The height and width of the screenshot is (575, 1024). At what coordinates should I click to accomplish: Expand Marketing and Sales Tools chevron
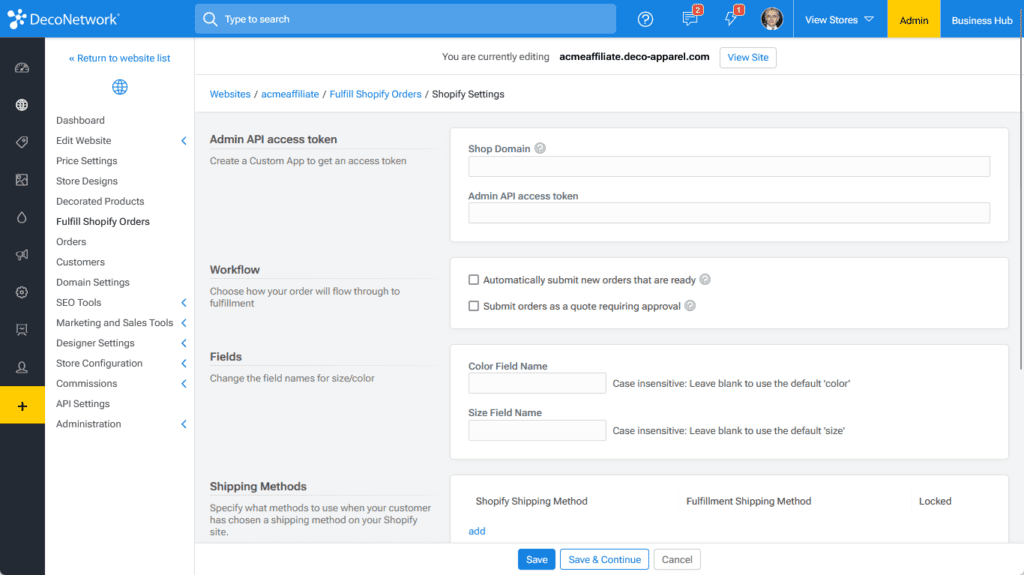coord(184,323)
